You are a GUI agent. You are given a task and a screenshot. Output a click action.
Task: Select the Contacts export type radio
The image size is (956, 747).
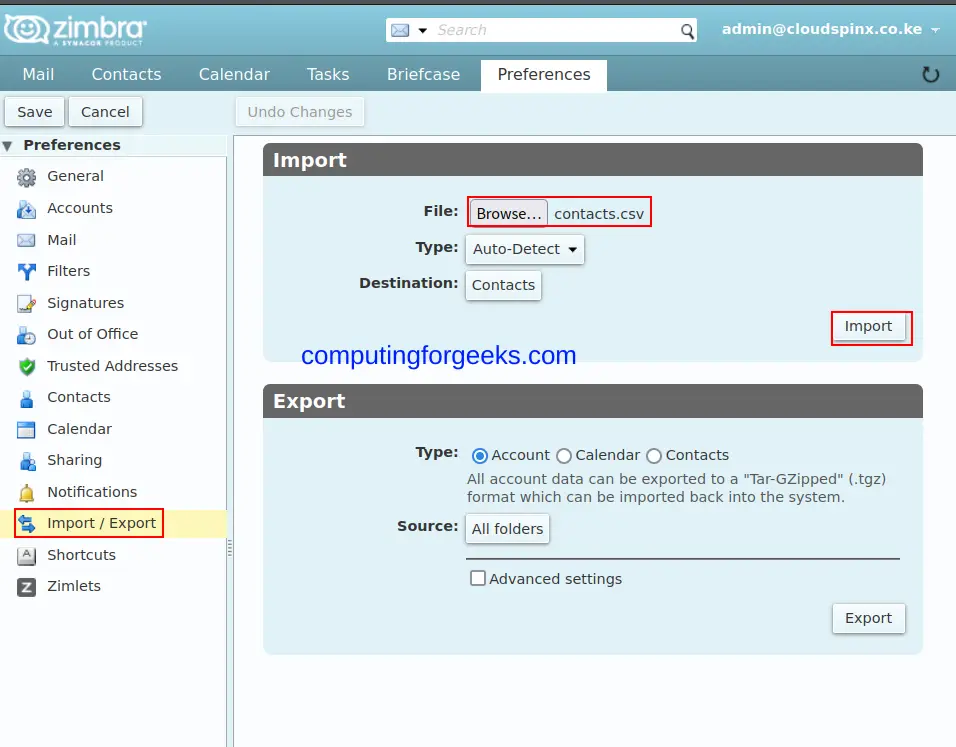pyautogui.click(x=654, y=456)
